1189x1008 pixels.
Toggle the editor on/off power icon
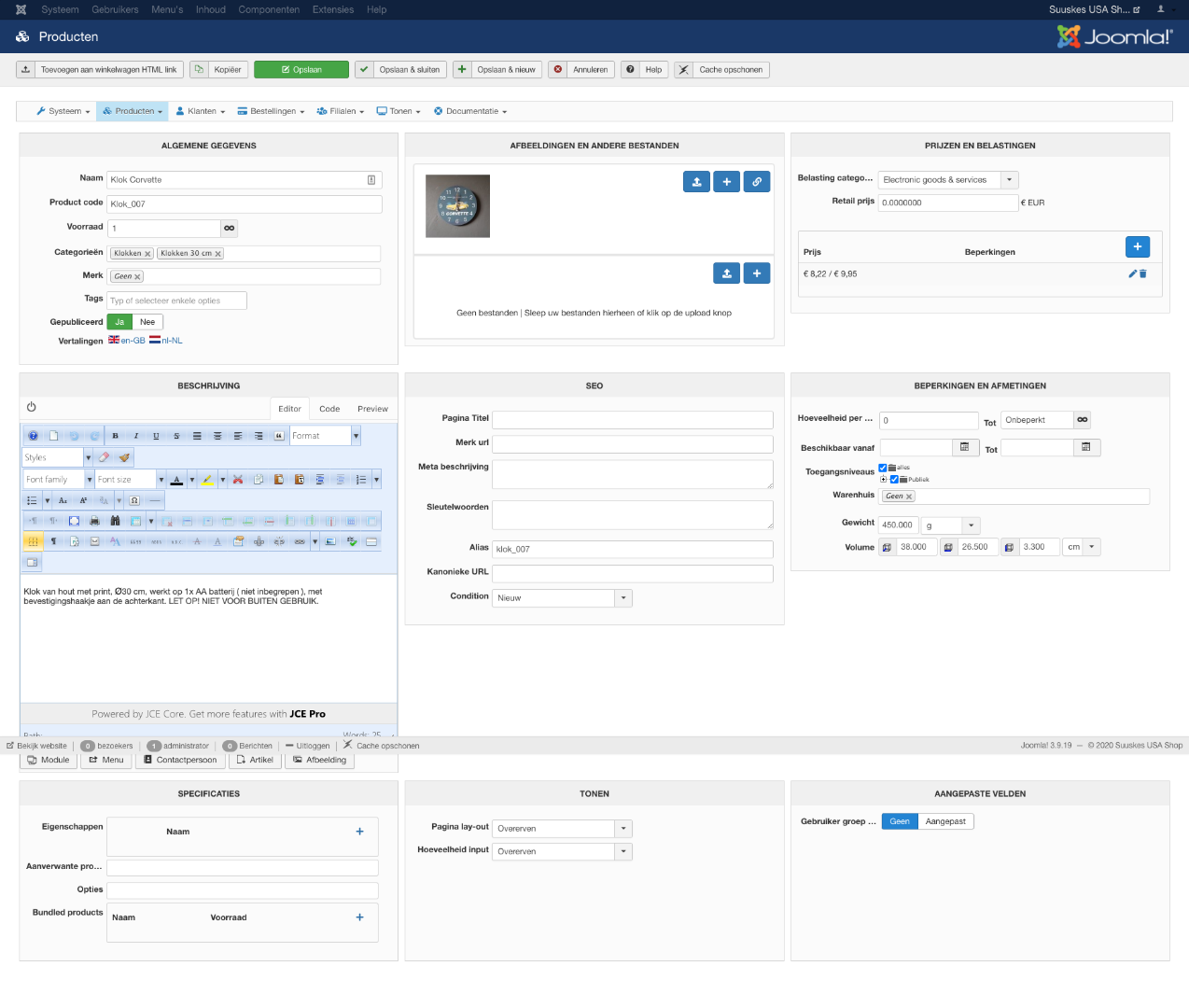click(x=31, y=407)
